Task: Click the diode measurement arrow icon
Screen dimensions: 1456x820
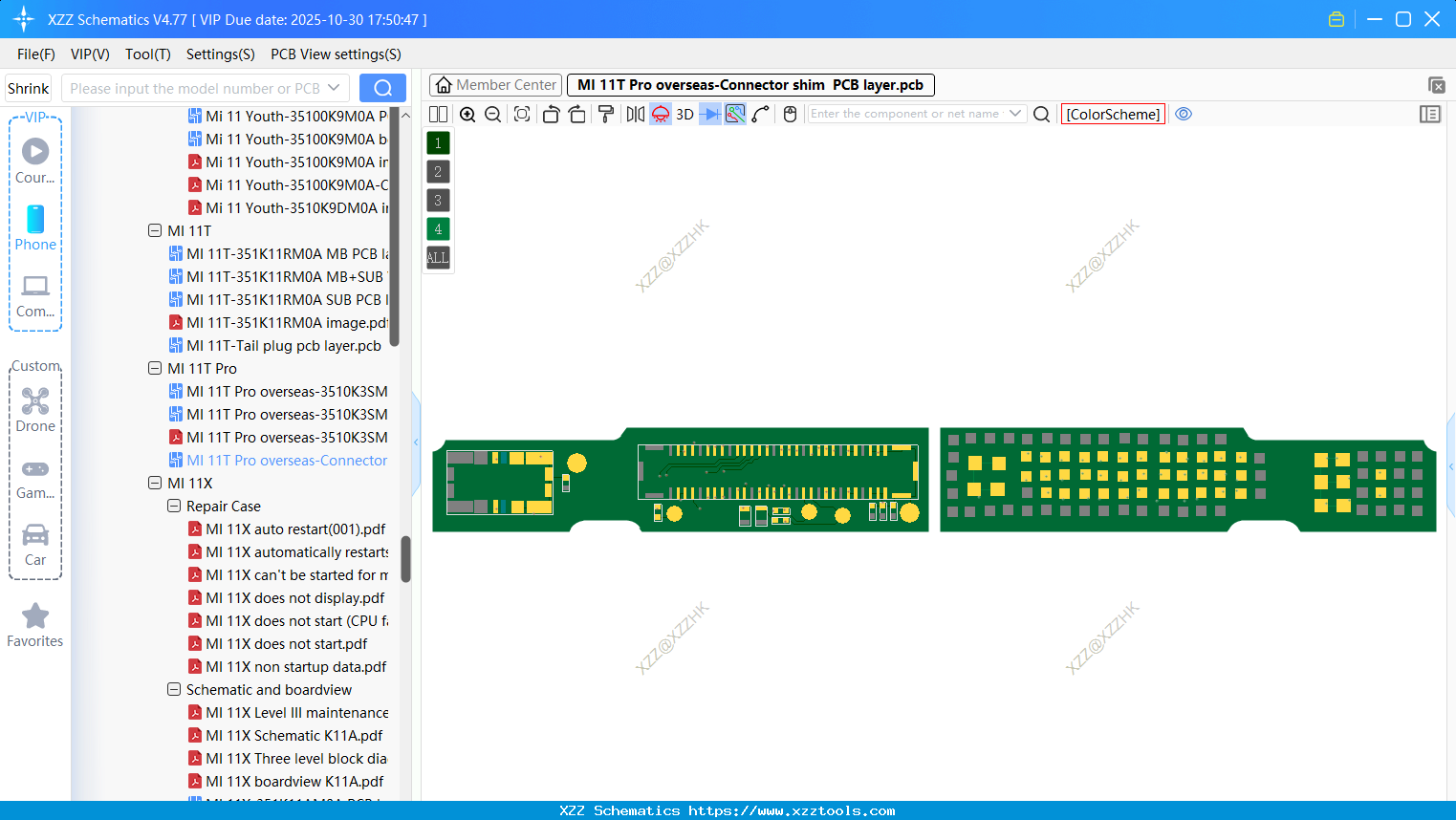Action: pos(708,114)
